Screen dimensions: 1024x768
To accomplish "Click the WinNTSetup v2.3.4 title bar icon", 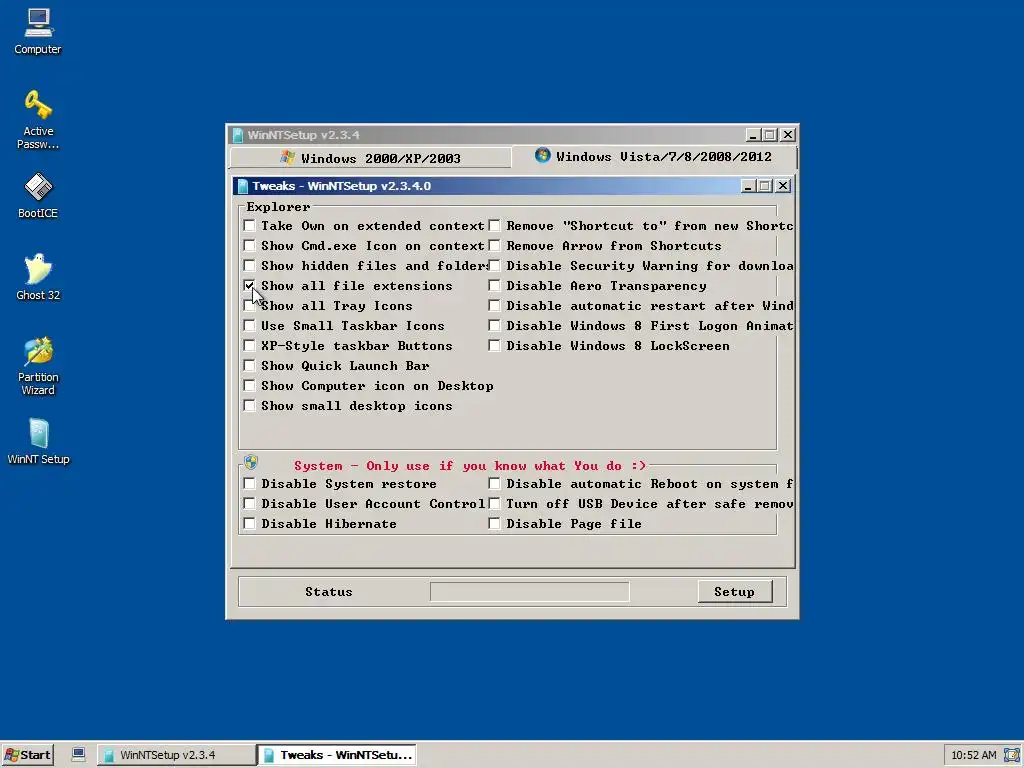I will pyautogui.click(x=238, y=135).
